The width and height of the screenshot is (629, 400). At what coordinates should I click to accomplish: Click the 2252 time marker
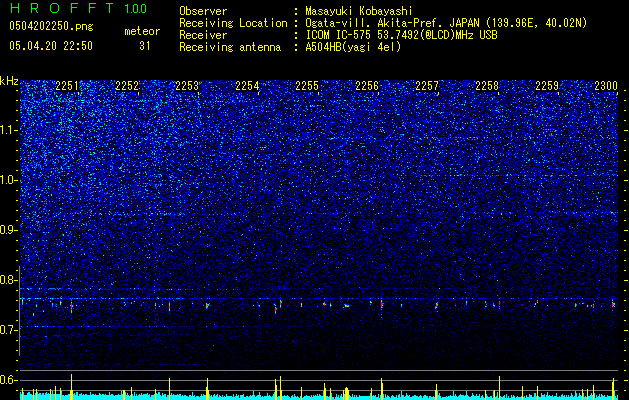tap(127, 86)
